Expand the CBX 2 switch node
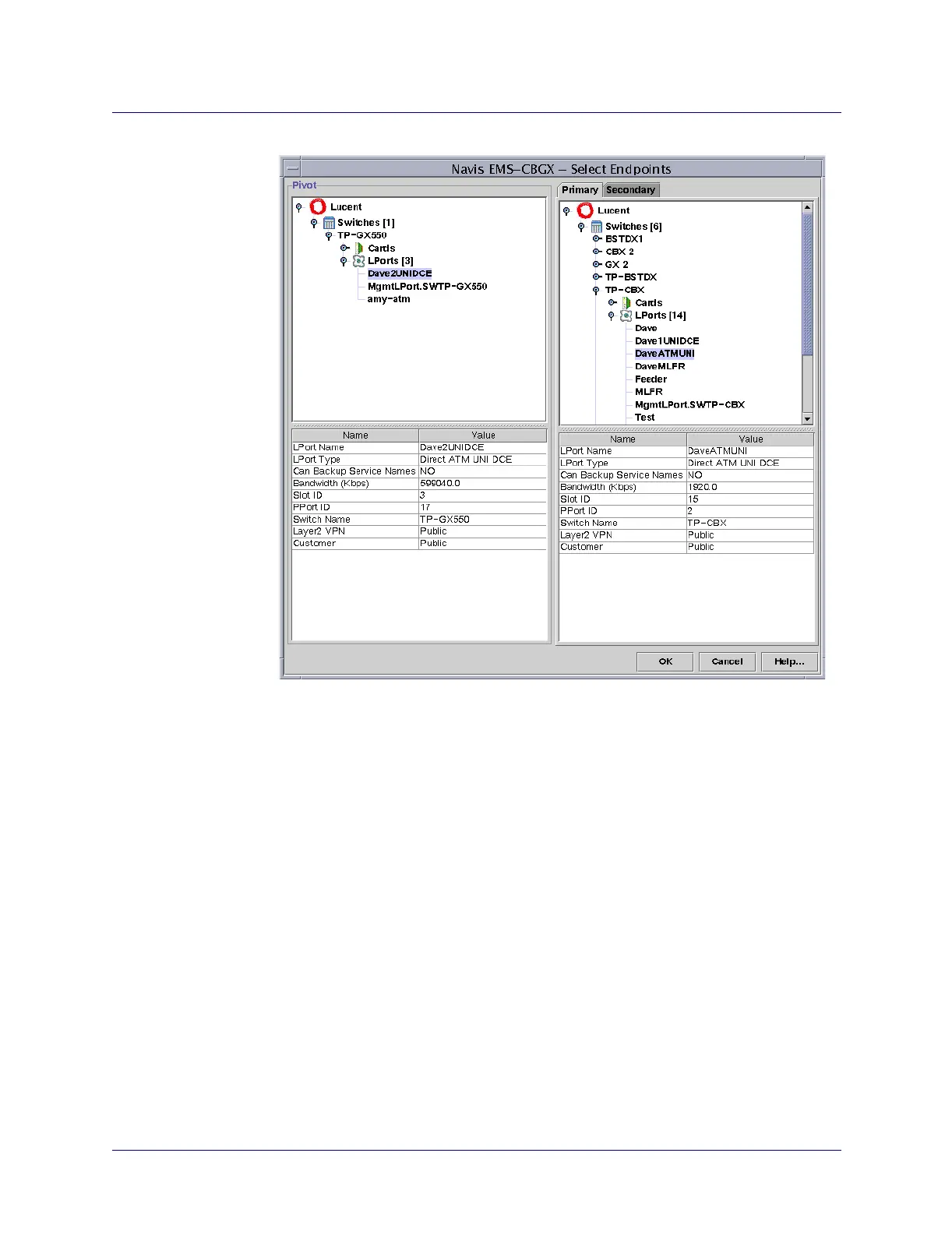Viewport: 952px width, 1234px height. tap(597, 252)
